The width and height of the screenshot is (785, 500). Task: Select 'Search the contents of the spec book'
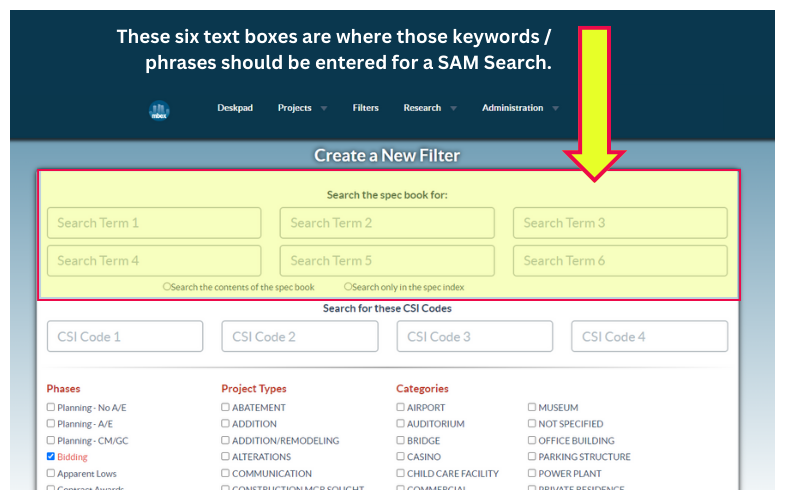(x=167, y=287)
